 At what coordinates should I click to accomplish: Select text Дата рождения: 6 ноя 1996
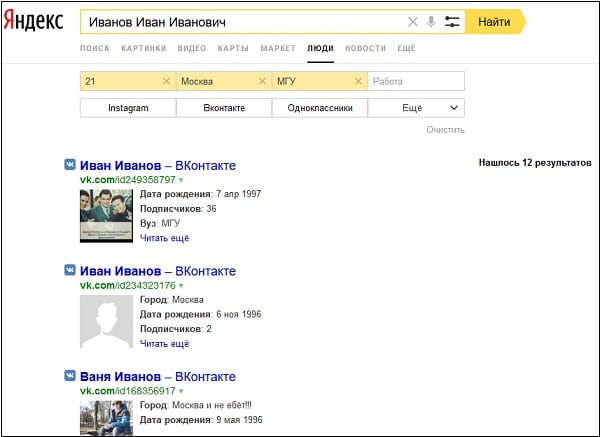point(201,314)
